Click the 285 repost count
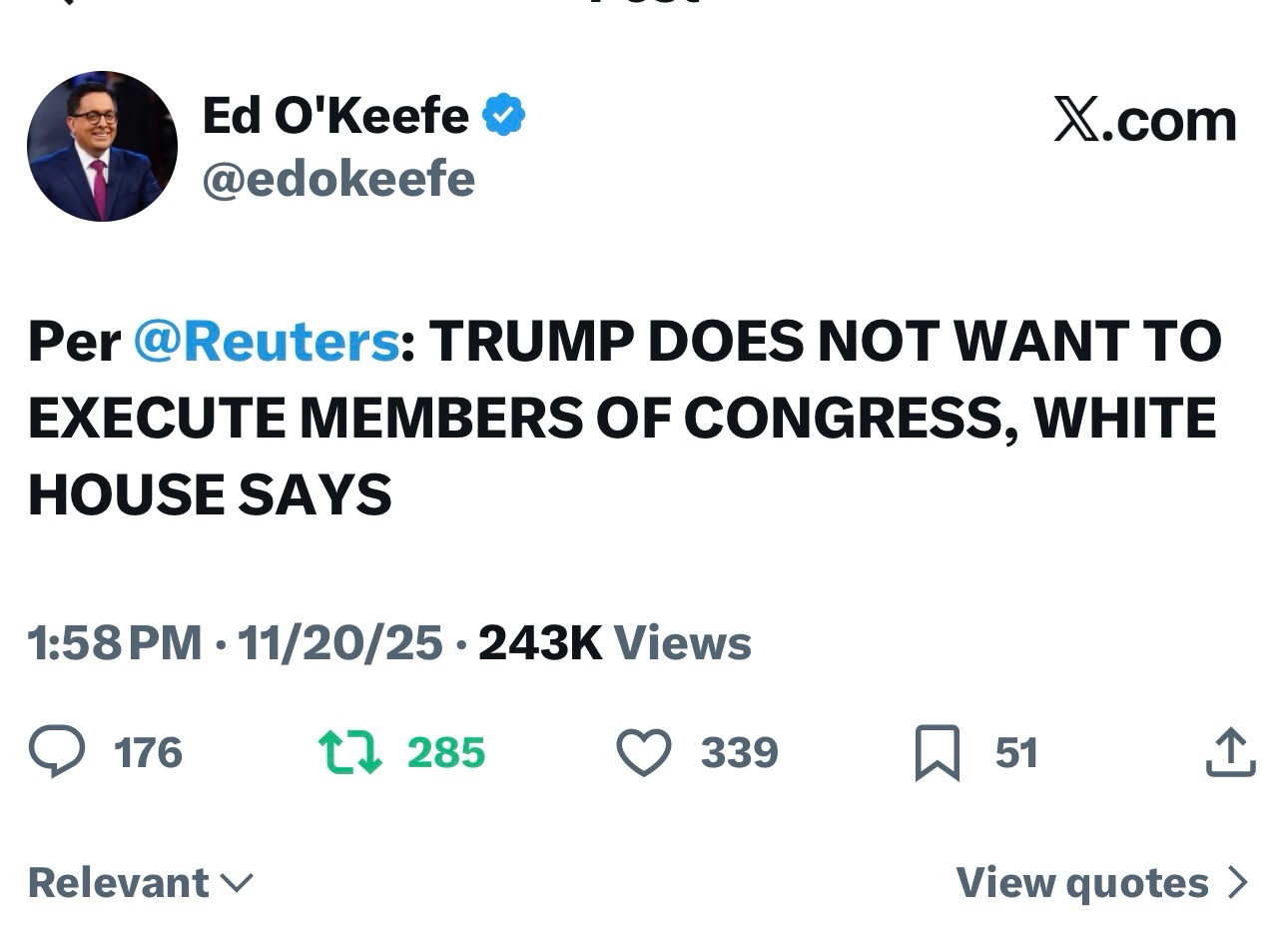Image resolution: width=1288 pixels, height=939 pixels. 446,752
